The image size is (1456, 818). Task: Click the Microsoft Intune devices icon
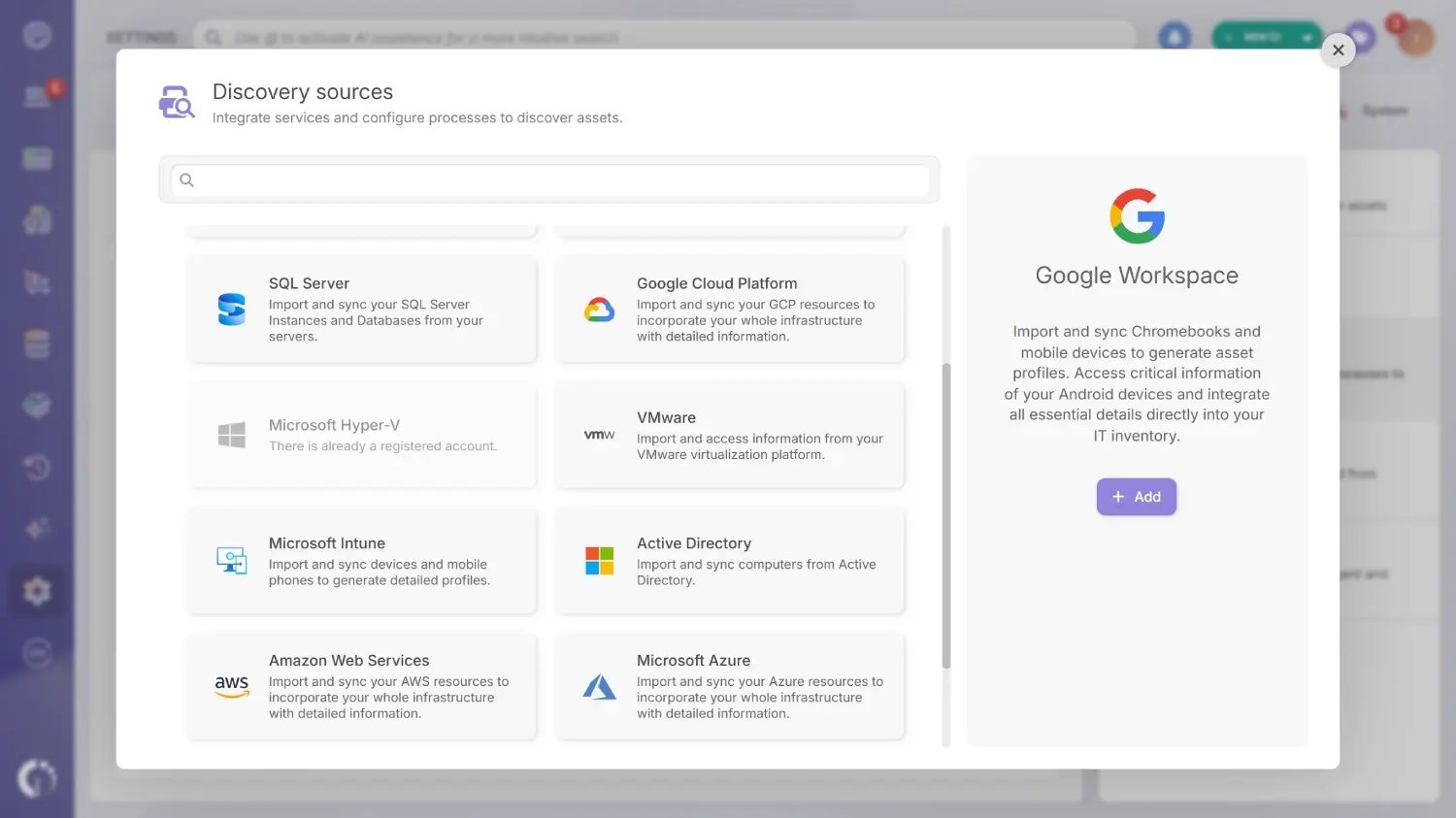pyautogui.click(x=231, y=560)
